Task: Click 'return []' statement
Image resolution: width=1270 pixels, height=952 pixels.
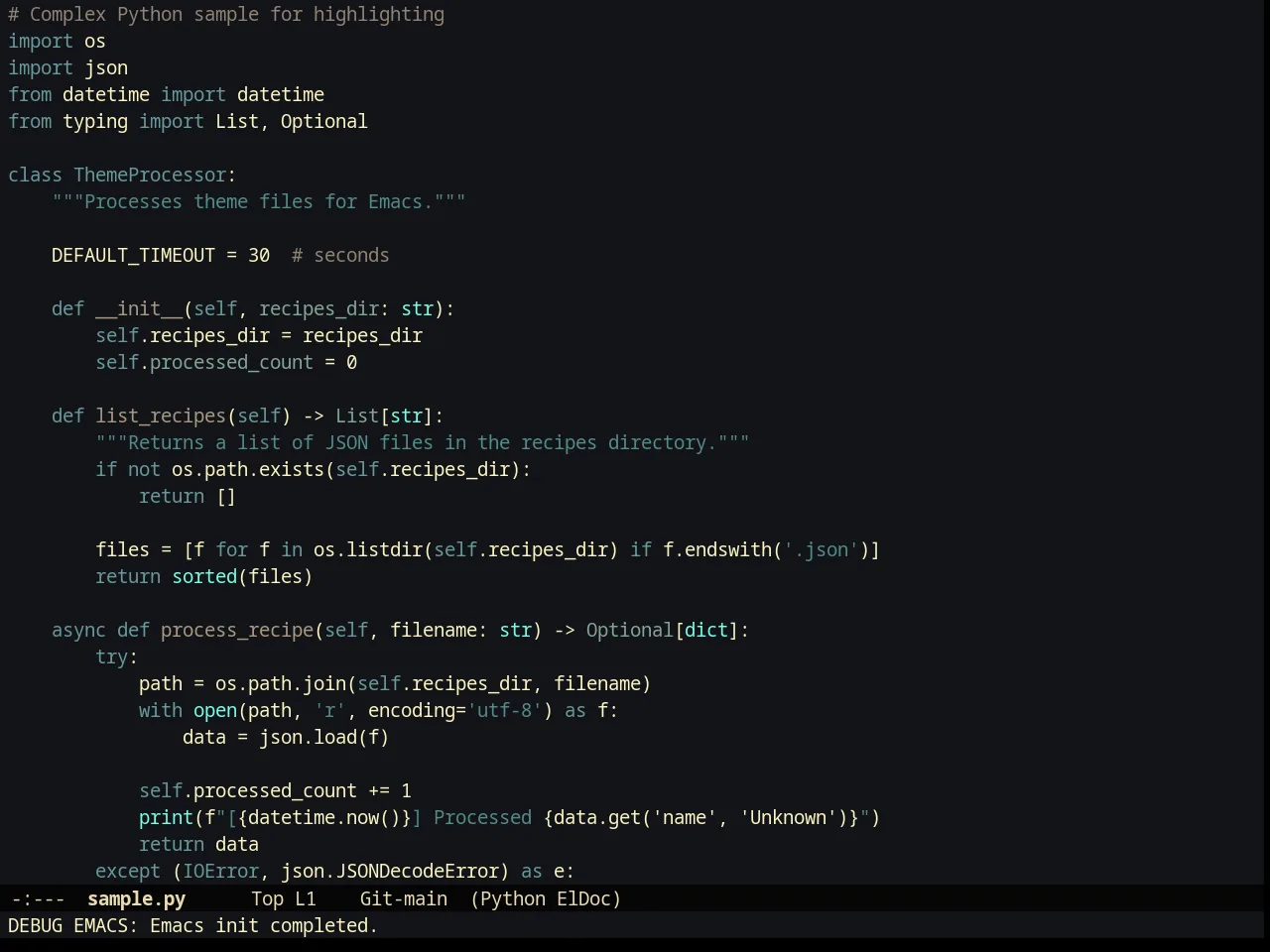Action: point(188,497)
